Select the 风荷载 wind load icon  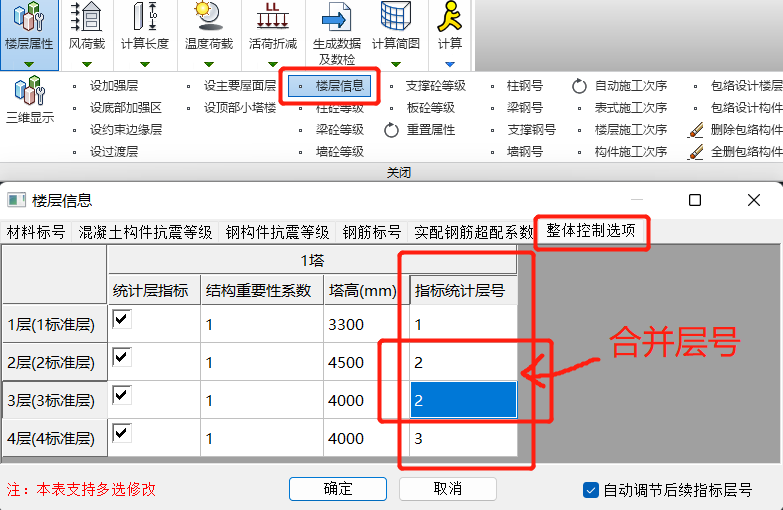pyautogui.click(x=87, y=17)
